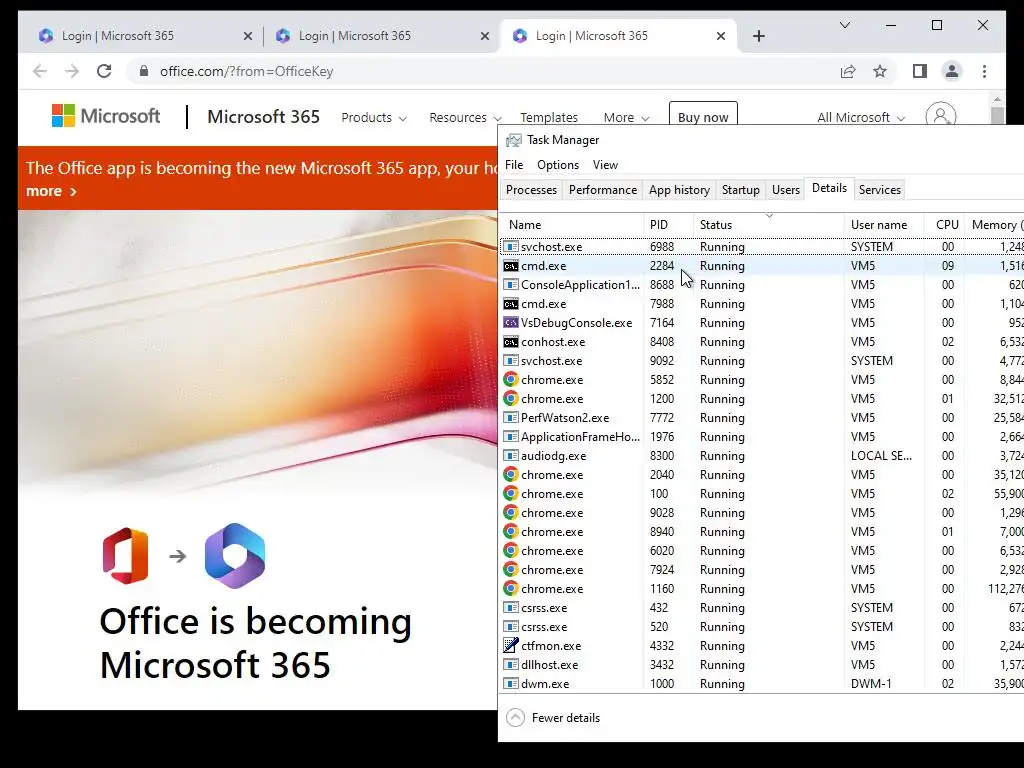
Task: Sort by the CPU column header
Action: pyautogui.click(x=944, y=225)
